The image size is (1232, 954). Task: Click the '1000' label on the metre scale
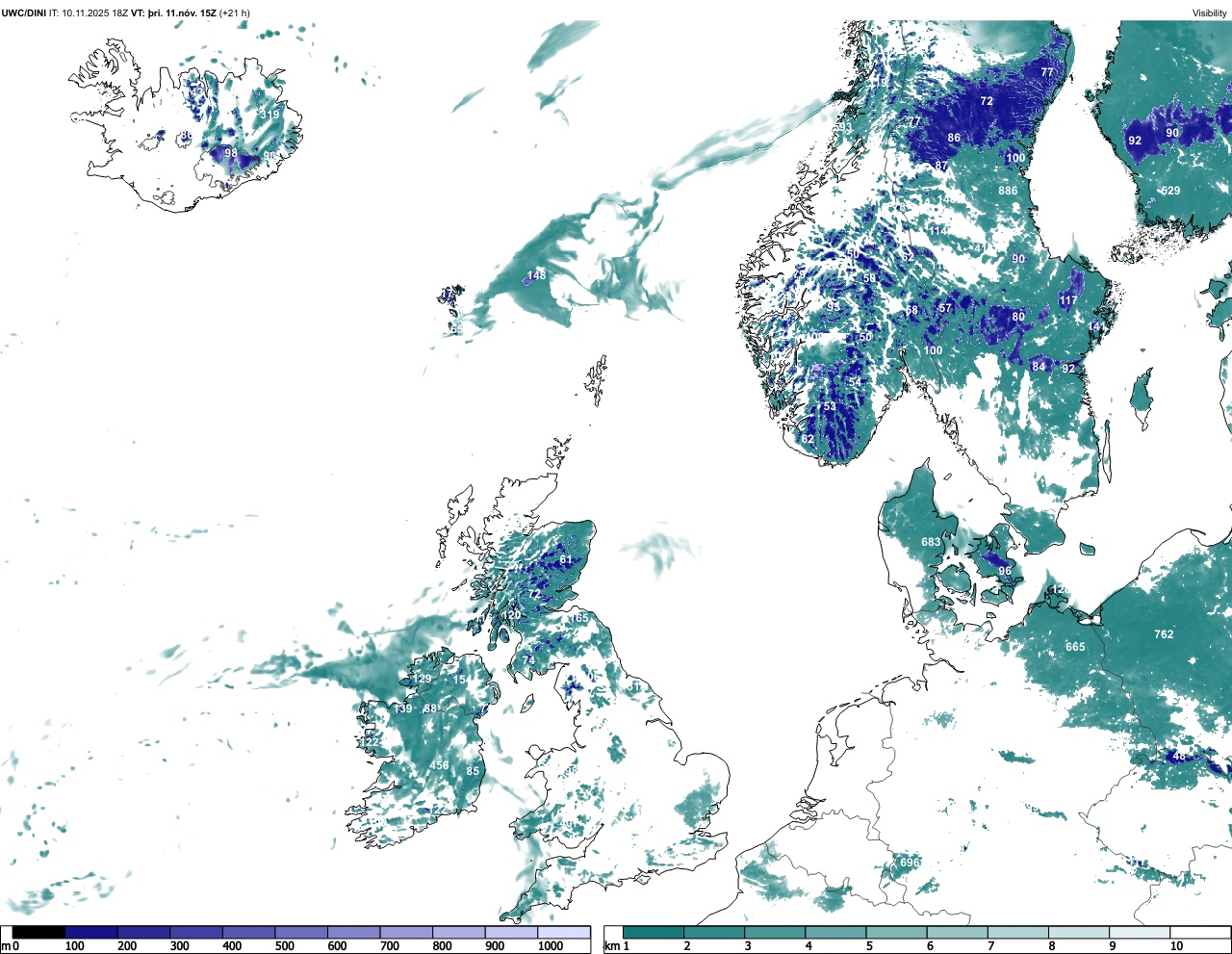pos(551,946)
